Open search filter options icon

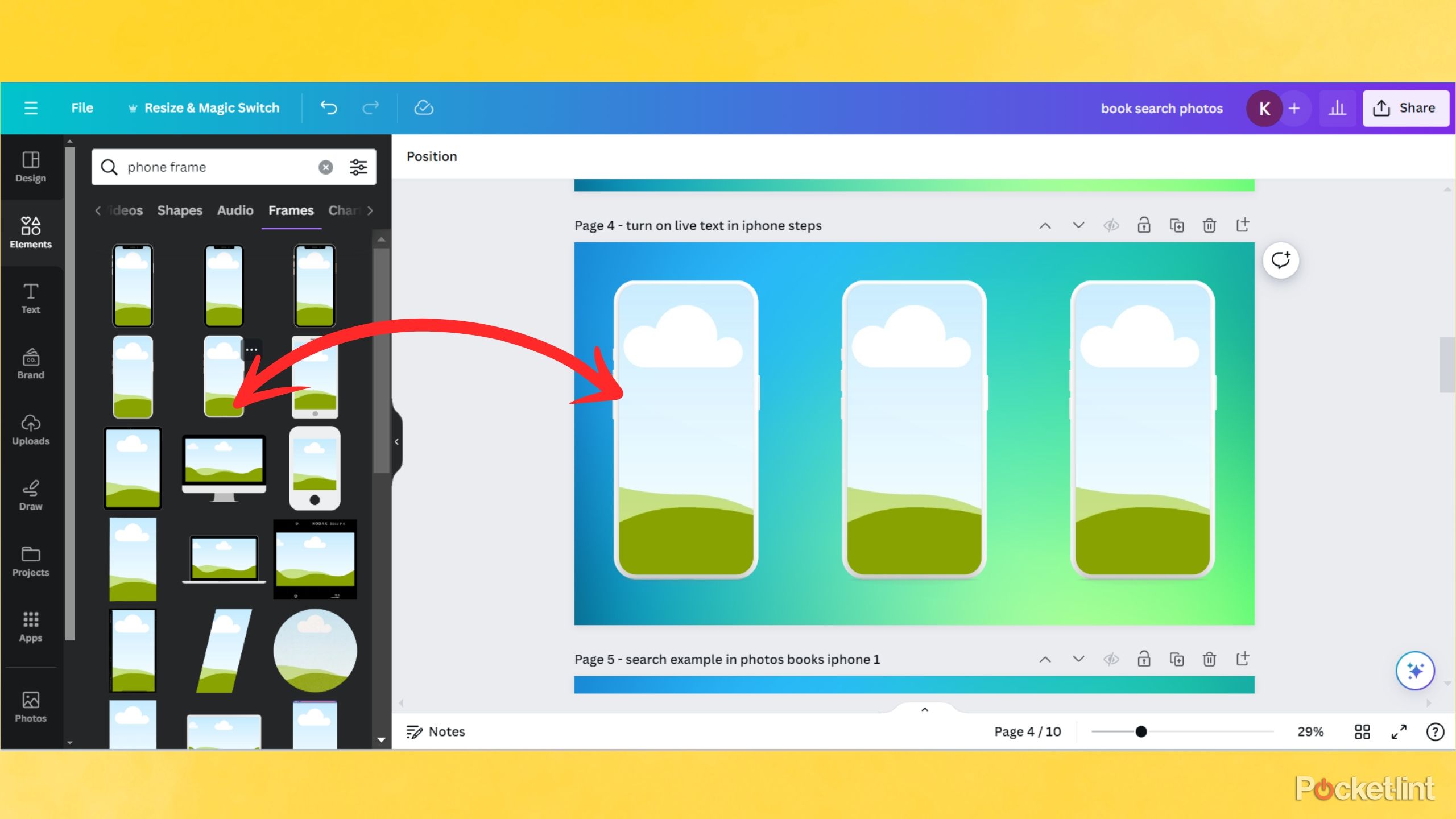coord(358,167)
